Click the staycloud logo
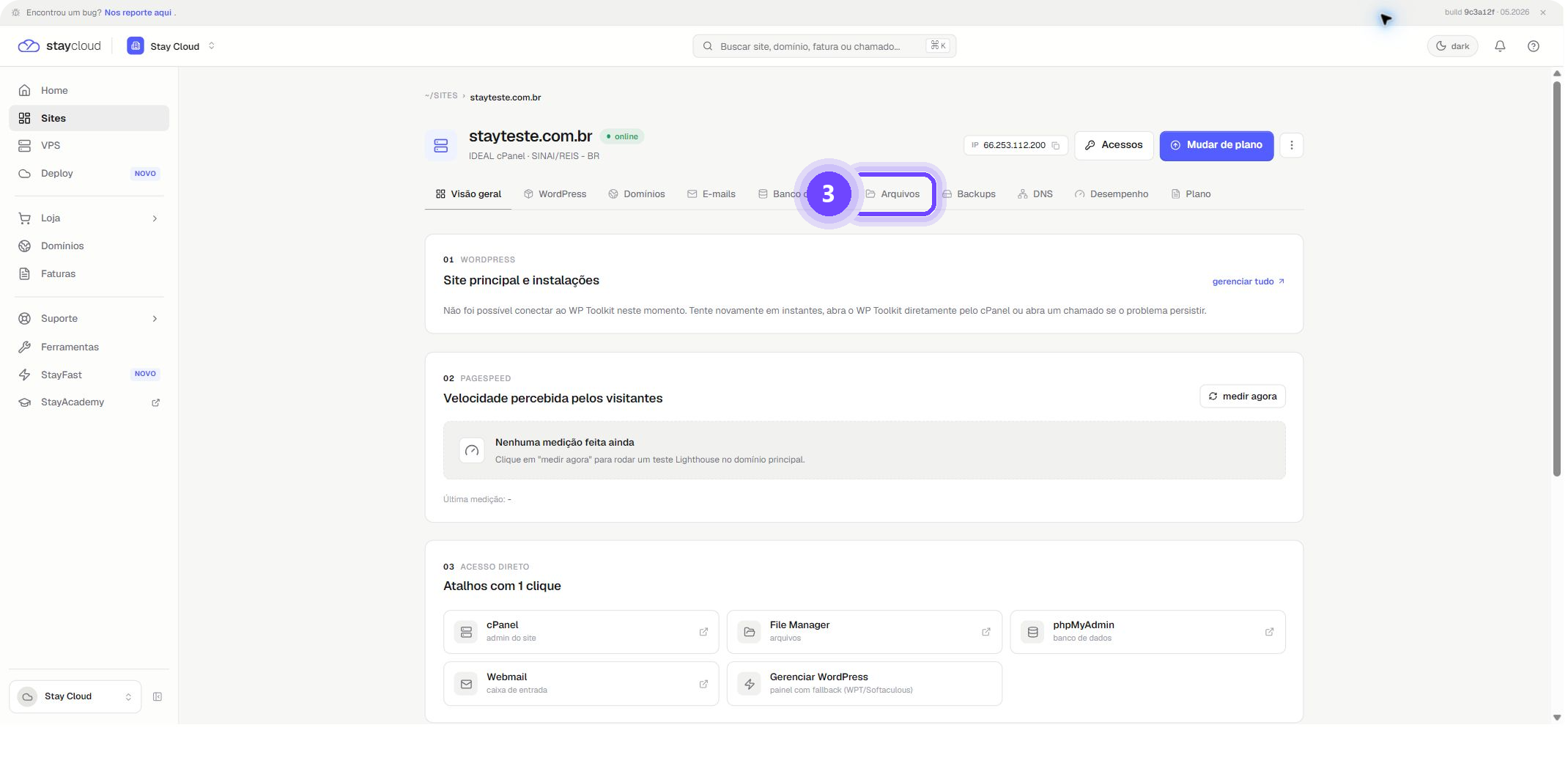 (x=59, y=46)
